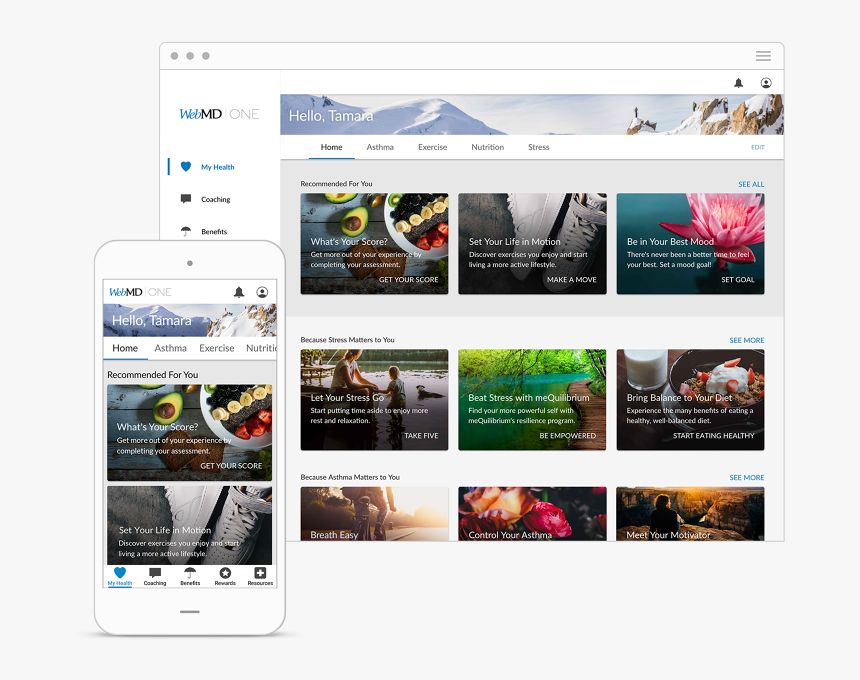Click the Benefits umbrella icon in sidebar

(186, 231)
